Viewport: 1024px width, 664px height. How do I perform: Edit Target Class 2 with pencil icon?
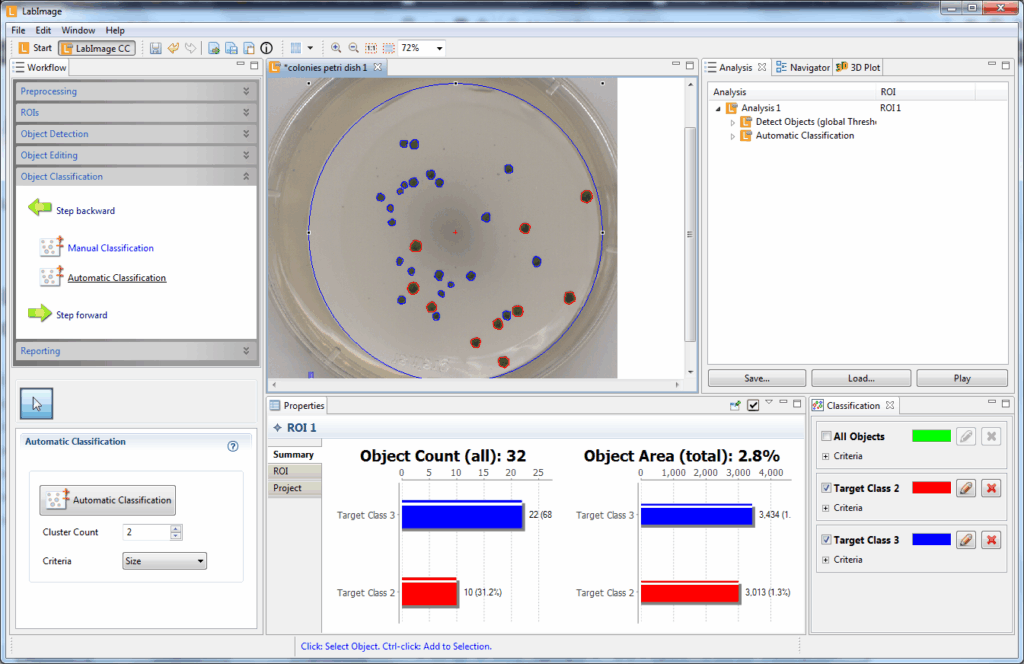coord(965,488)
